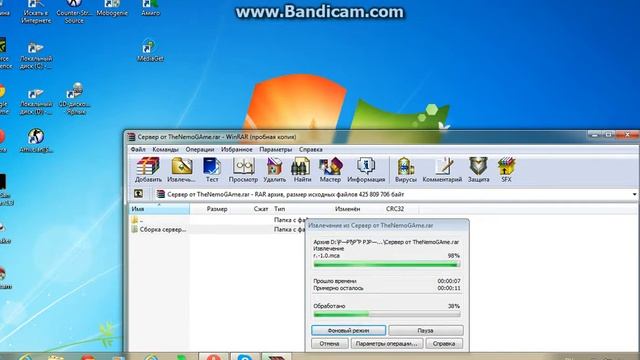Click the 'Прошло времени' label

335,281
